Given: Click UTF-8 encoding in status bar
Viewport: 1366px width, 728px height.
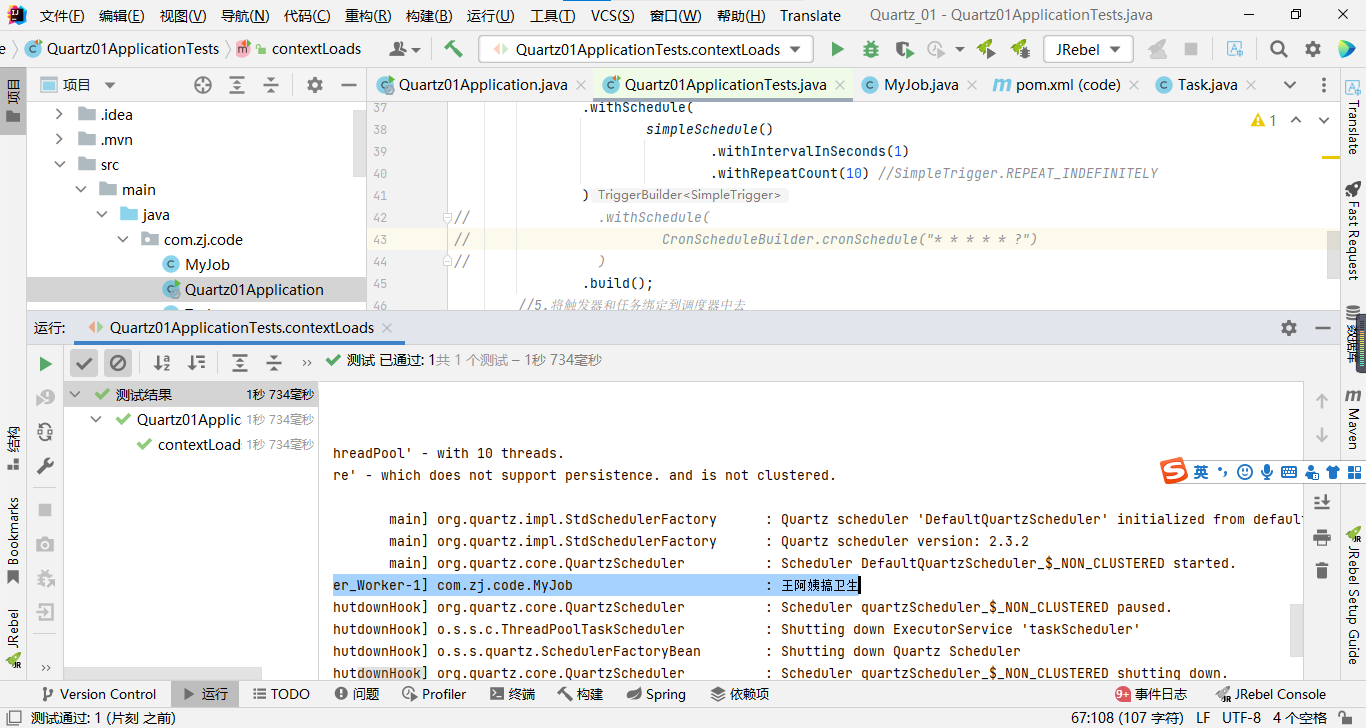Looking at the screenshot, I should click(1241, 717).
